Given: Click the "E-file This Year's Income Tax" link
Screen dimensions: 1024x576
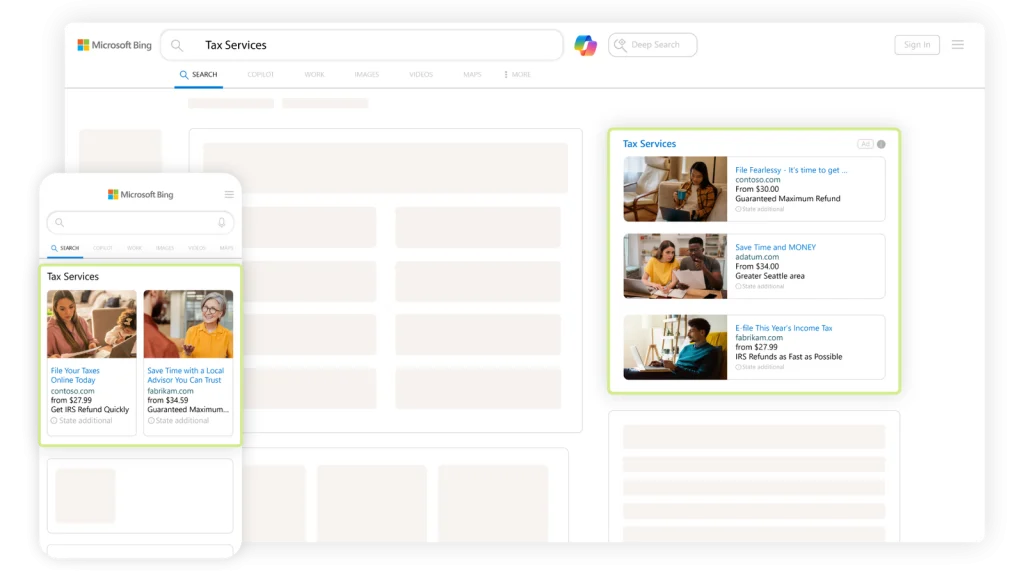Looking at the screenshot, I should (783, 328).
